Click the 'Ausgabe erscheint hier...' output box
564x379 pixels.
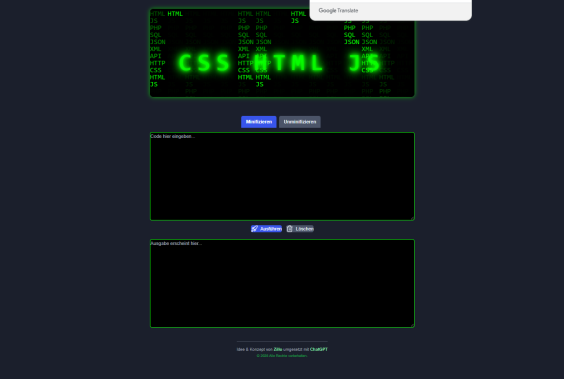tap(282, 283)
